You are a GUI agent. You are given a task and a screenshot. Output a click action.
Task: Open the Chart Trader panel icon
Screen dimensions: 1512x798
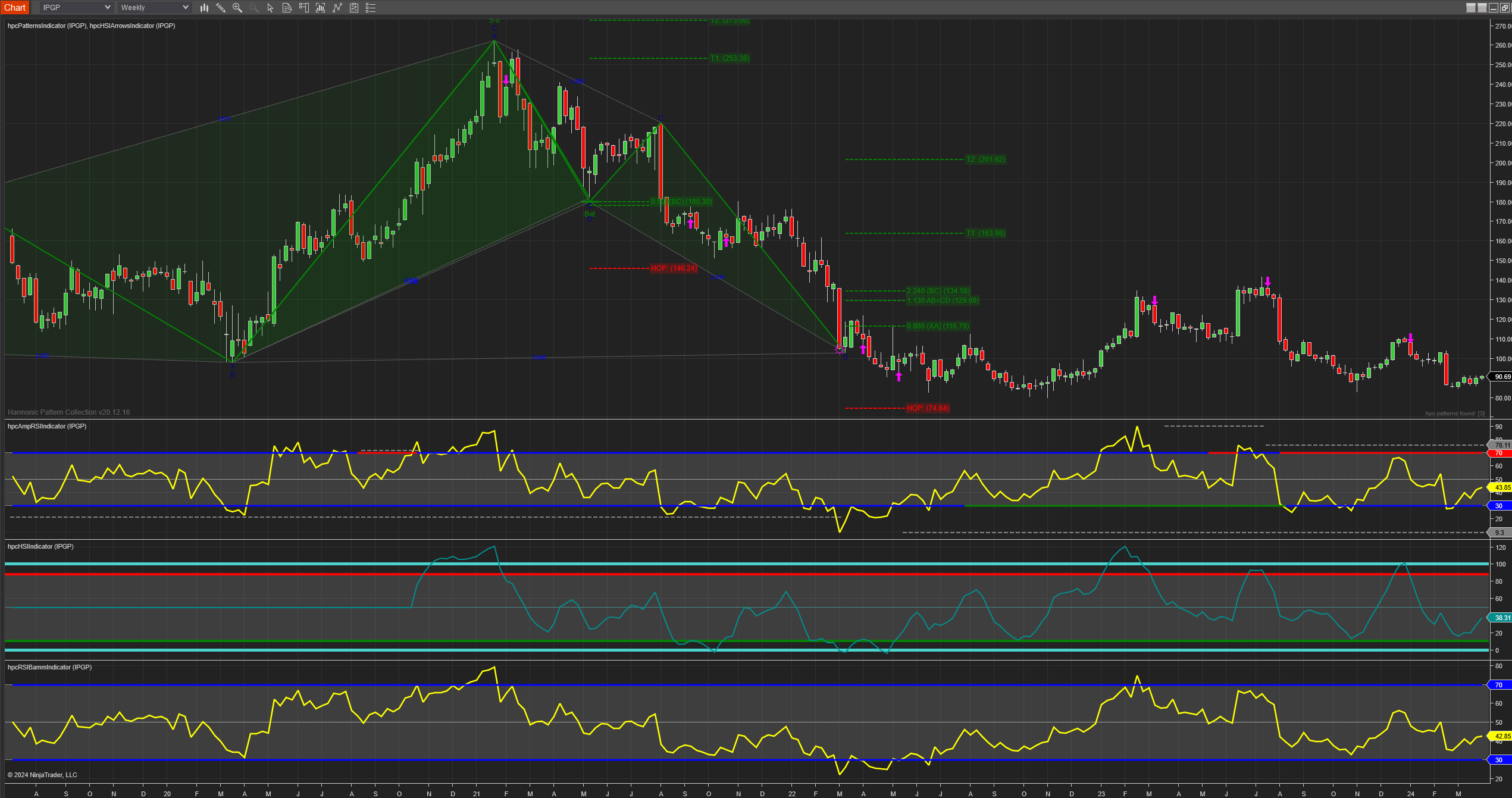pyautogui.click(x=304, y=8)
